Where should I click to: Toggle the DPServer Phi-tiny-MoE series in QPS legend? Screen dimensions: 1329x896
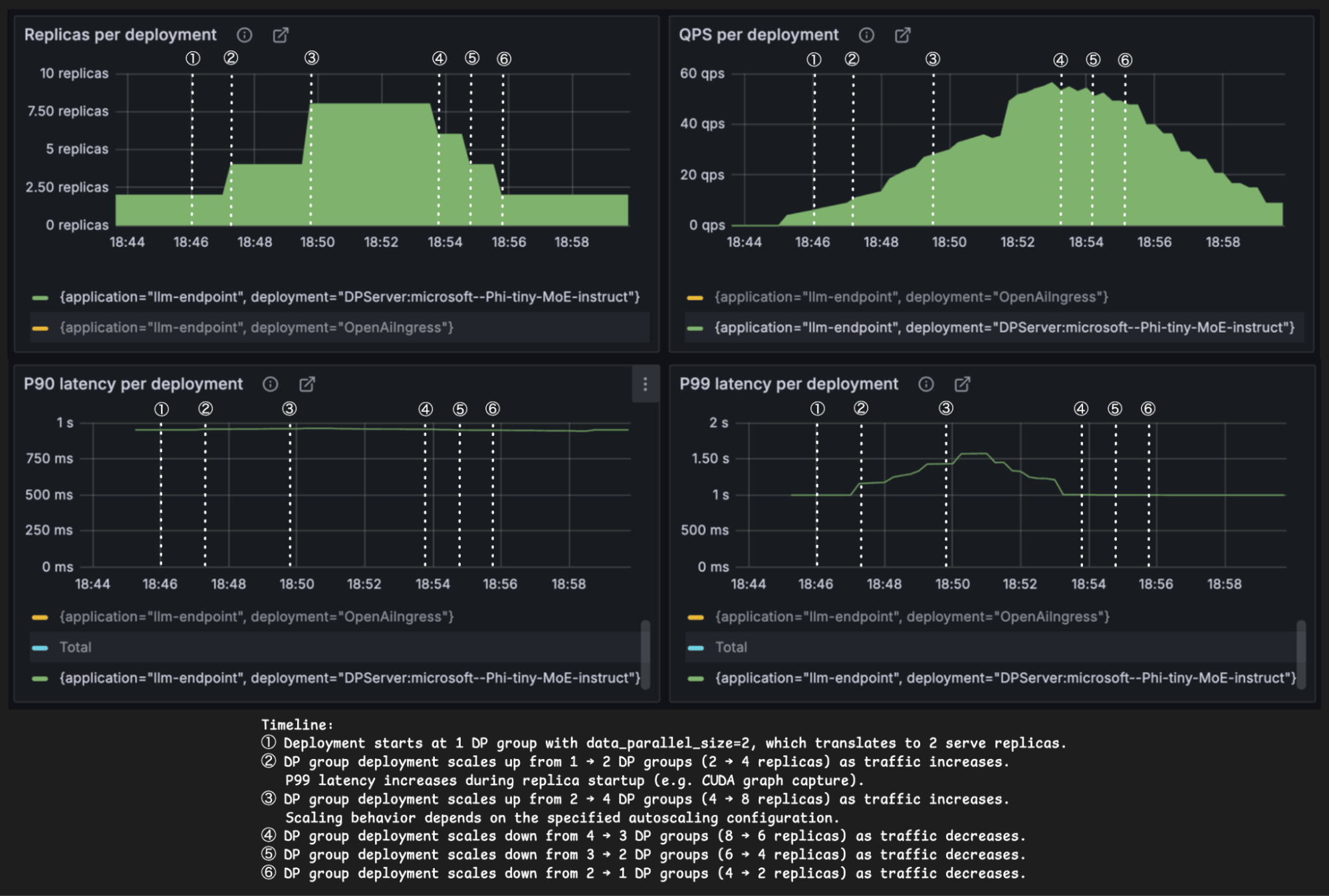pyautogui.click(x=1004, y=328)
